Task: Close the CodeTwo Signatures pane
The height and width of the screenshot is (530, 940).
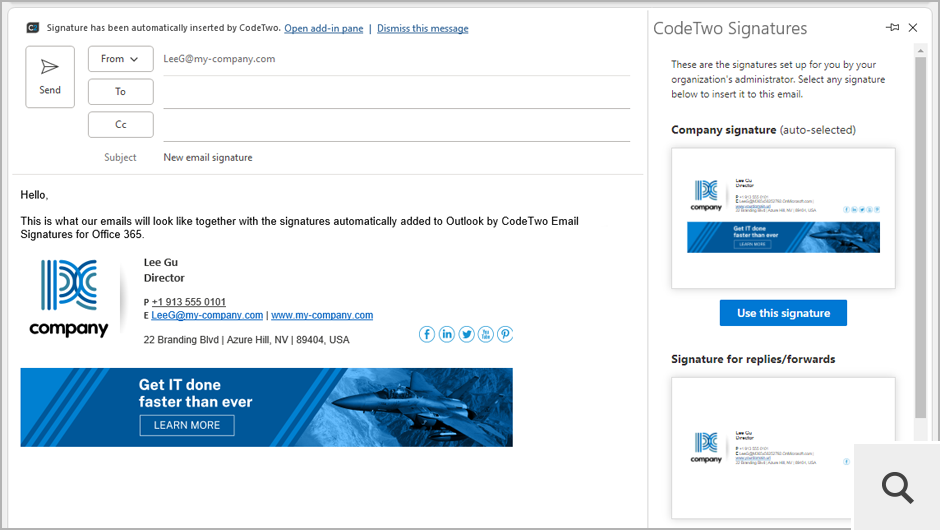Action: (x=913, y=28)
